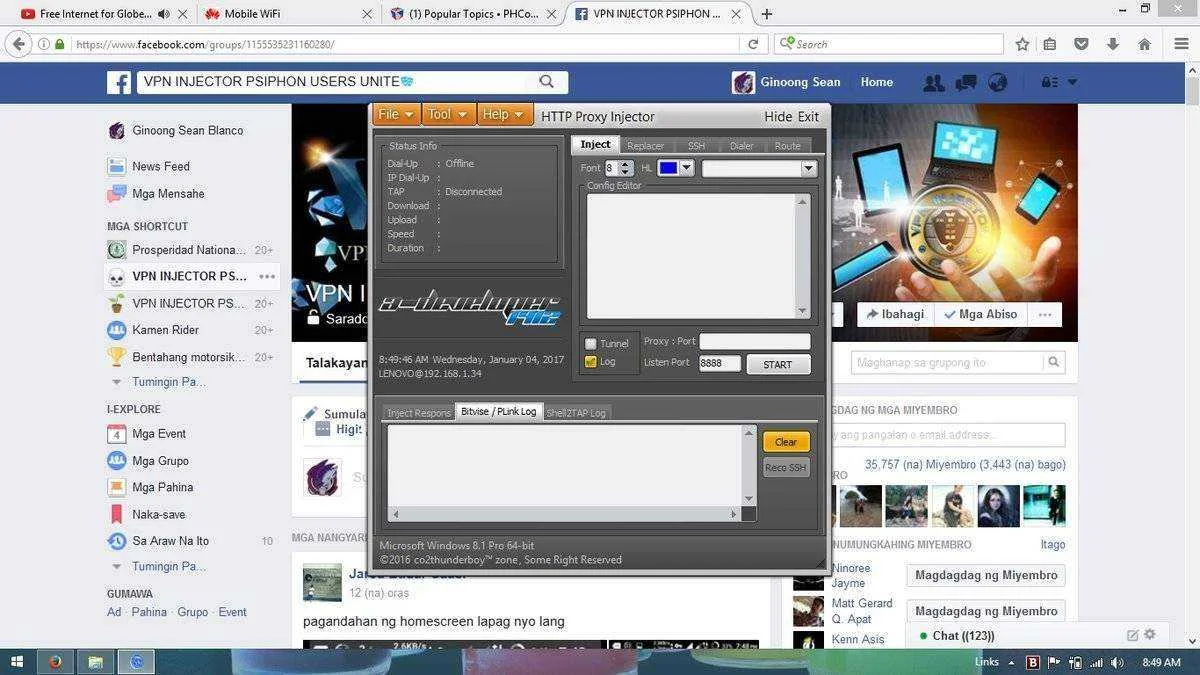Open the Firefox hamburger menu
Image resolution: width=1200 pixels, height=675 pixels.
click(1181, 44)
